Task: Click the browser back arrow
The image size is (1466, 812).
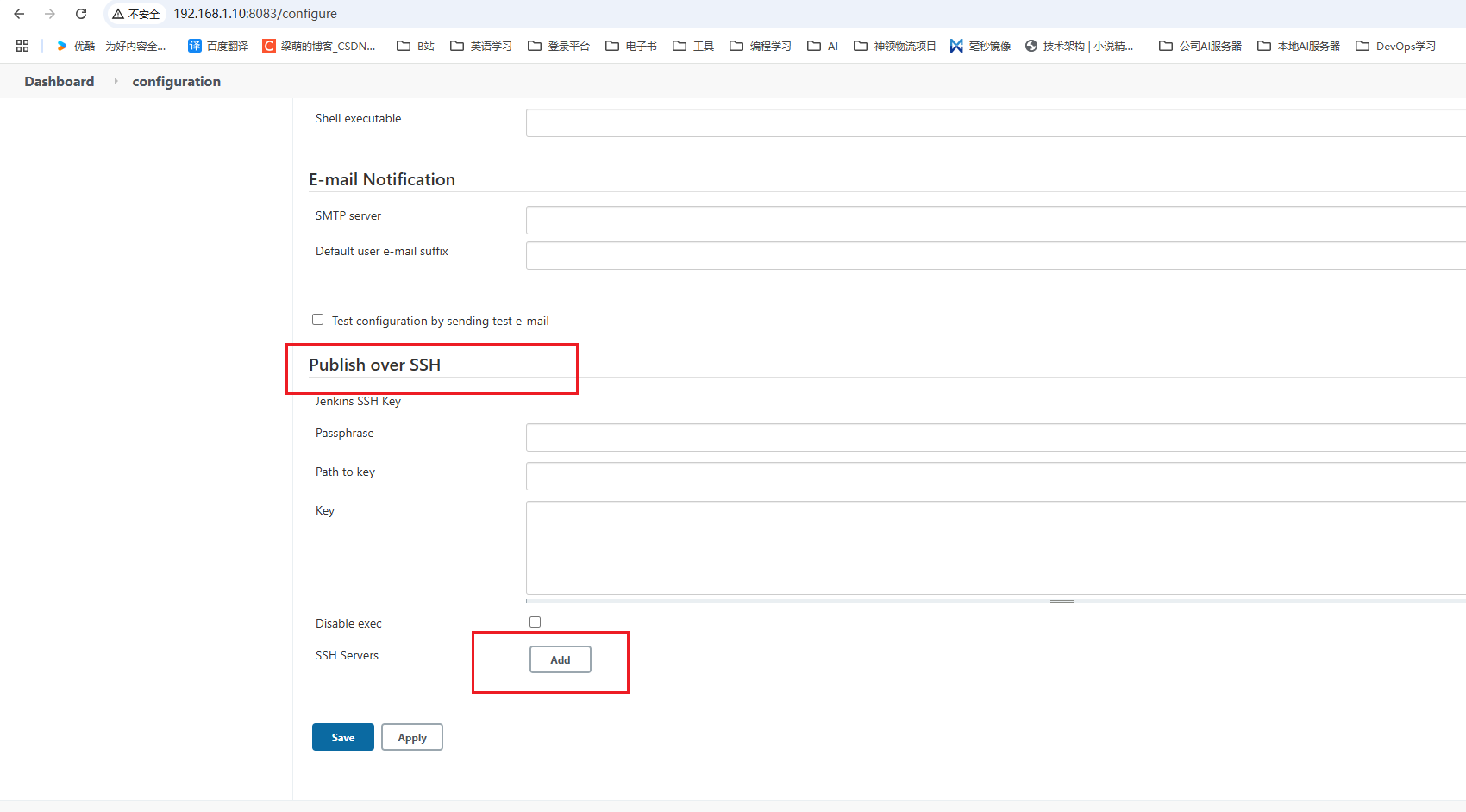Action: click(x=19, y=14)
